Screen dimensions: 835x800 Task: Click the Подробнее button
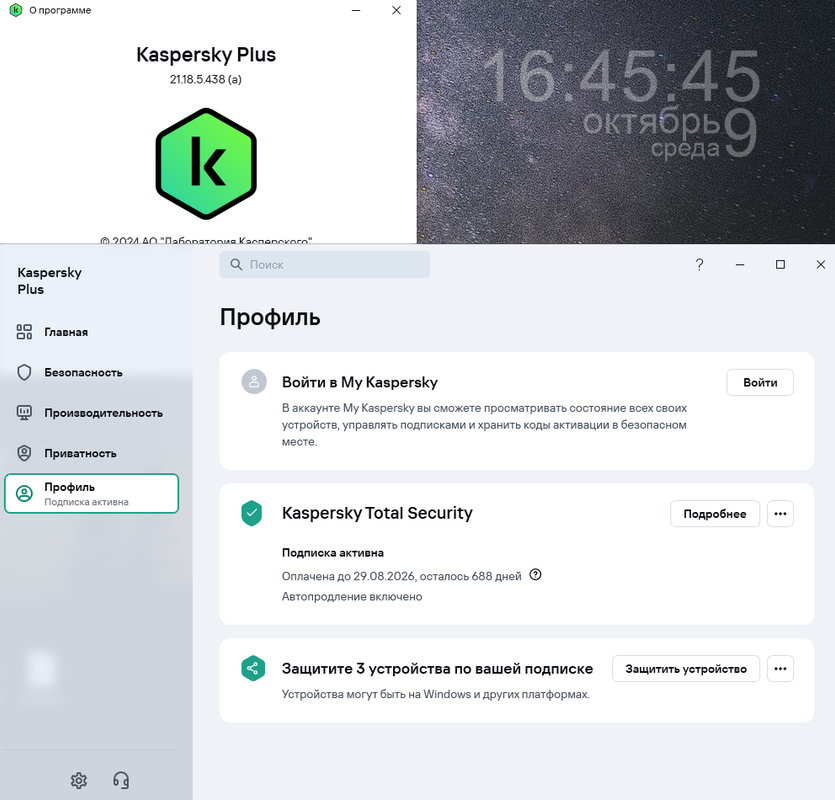click(x=715, y=514)
